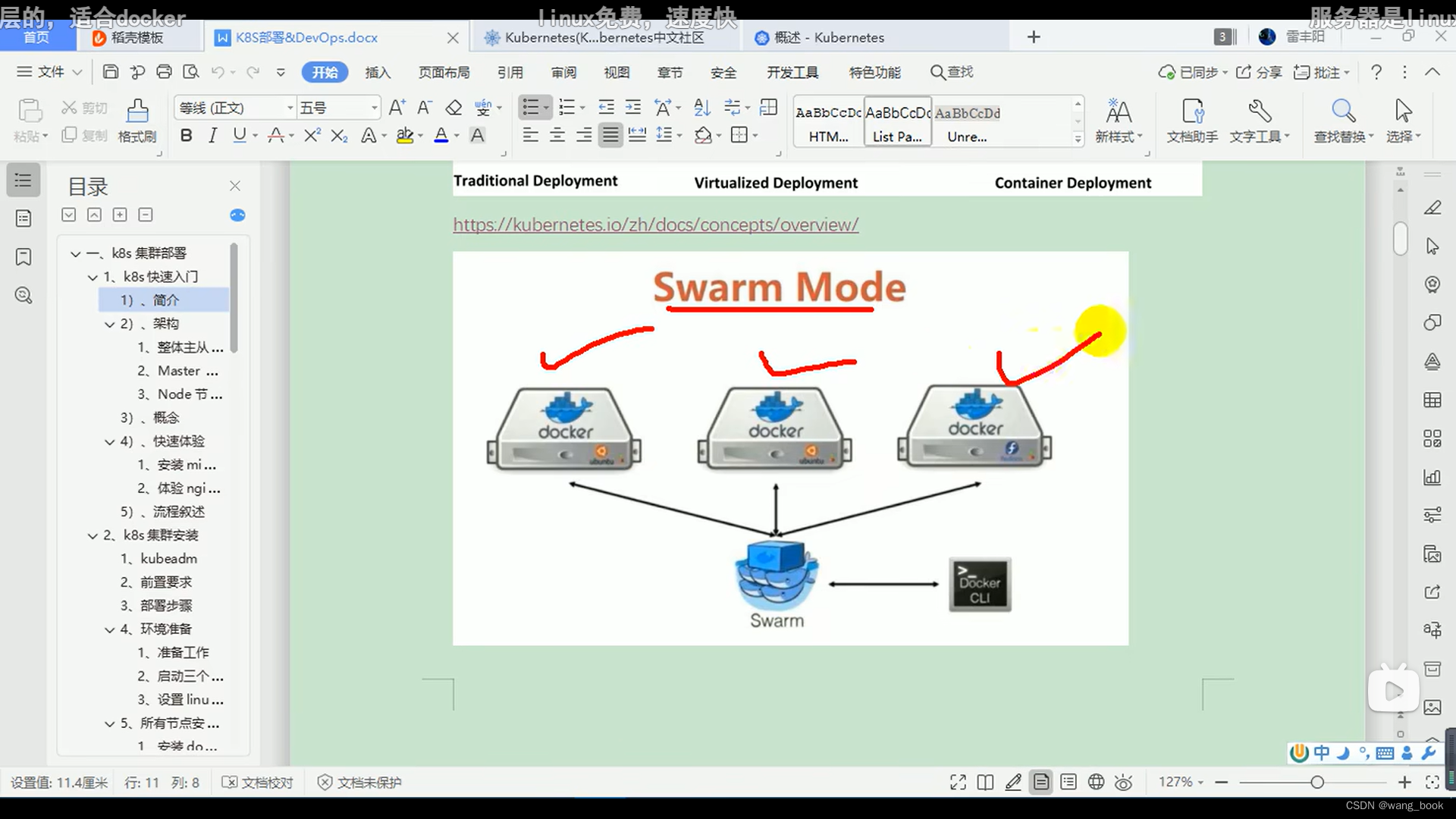Toggle bulleted list button
This screenshot has width=1456, height=819.
tap(531, 108)
